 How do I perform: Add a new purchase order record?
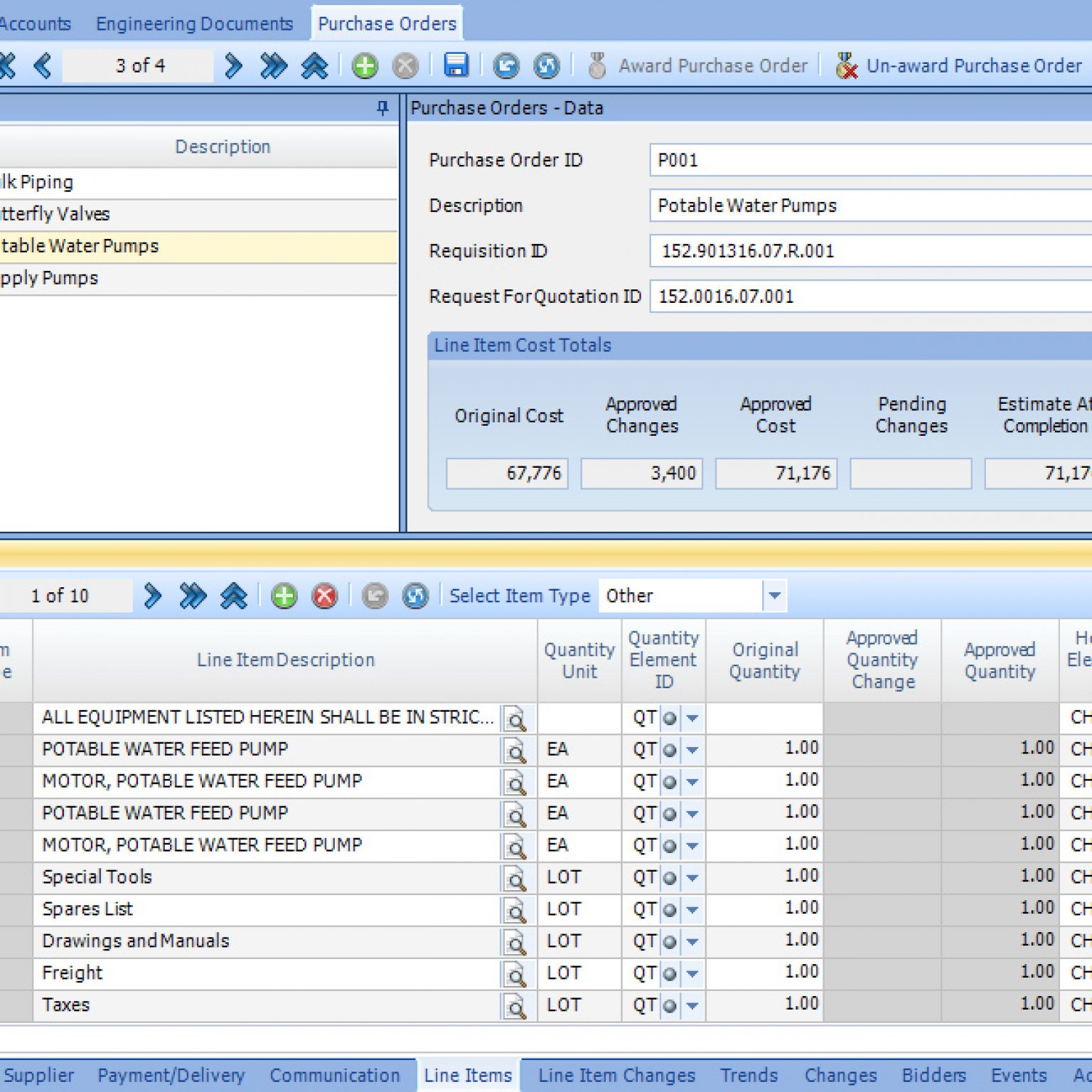365,66
